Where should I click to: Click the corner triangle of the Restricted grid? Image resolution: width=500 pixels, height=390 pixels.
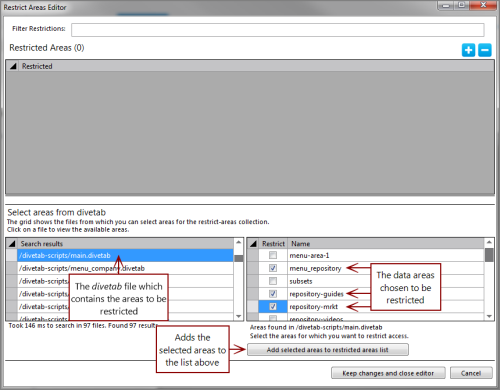(x=13, y=66)
